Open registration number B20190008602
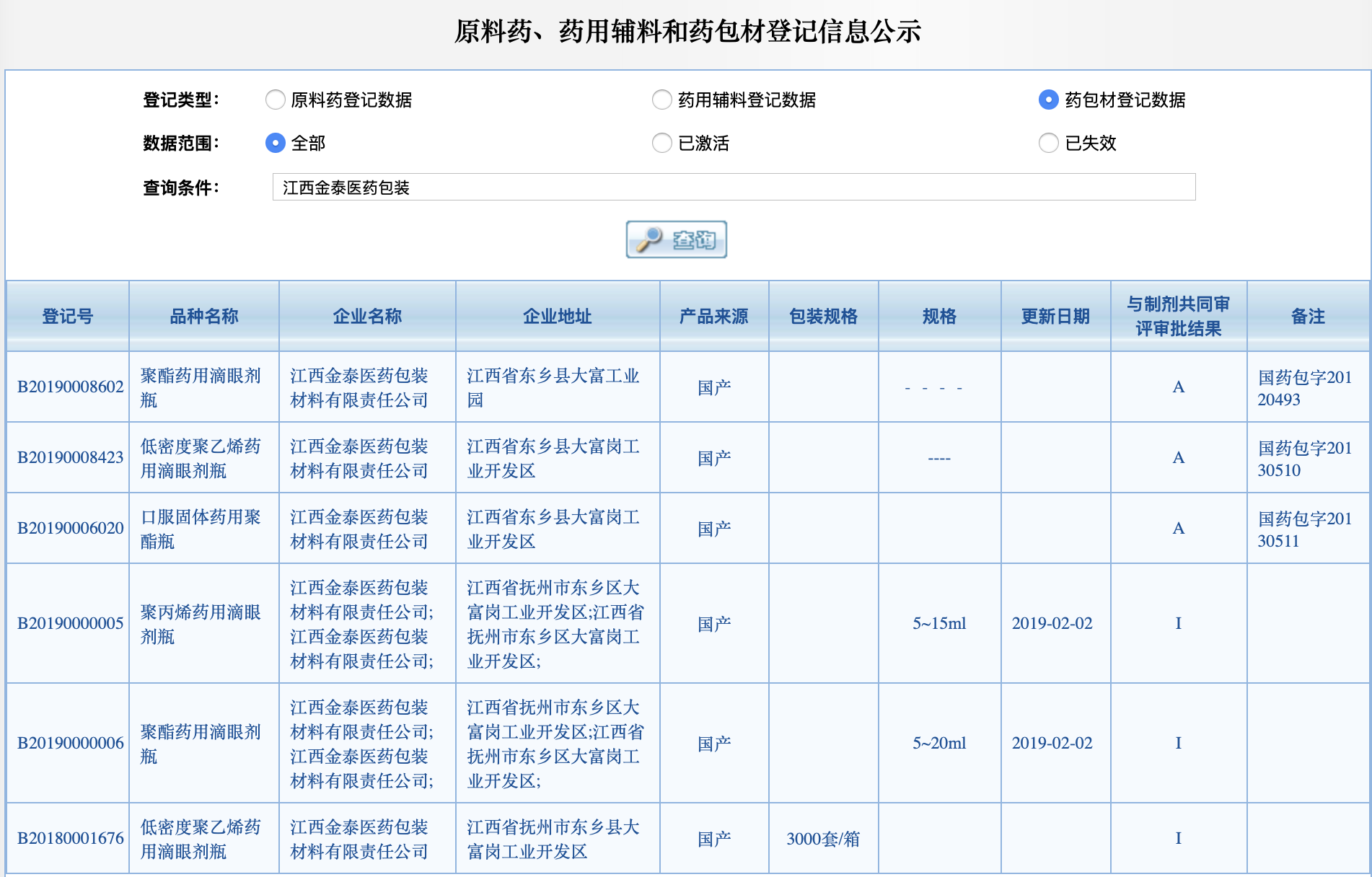The image size is (1372, 877). pos(71,387)
